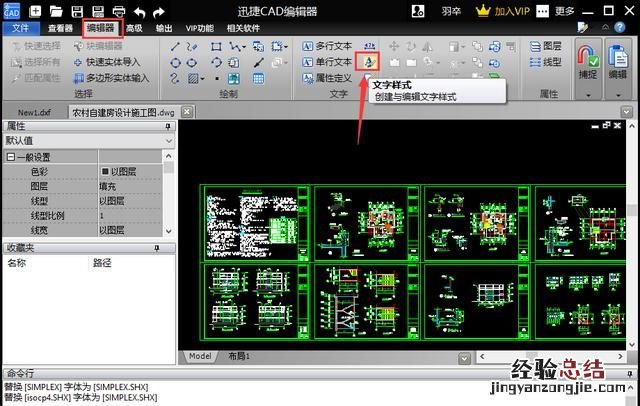Insert an image with the picture icon
Viewport: 640px width, 406px height.
click(x=234, y=78)
